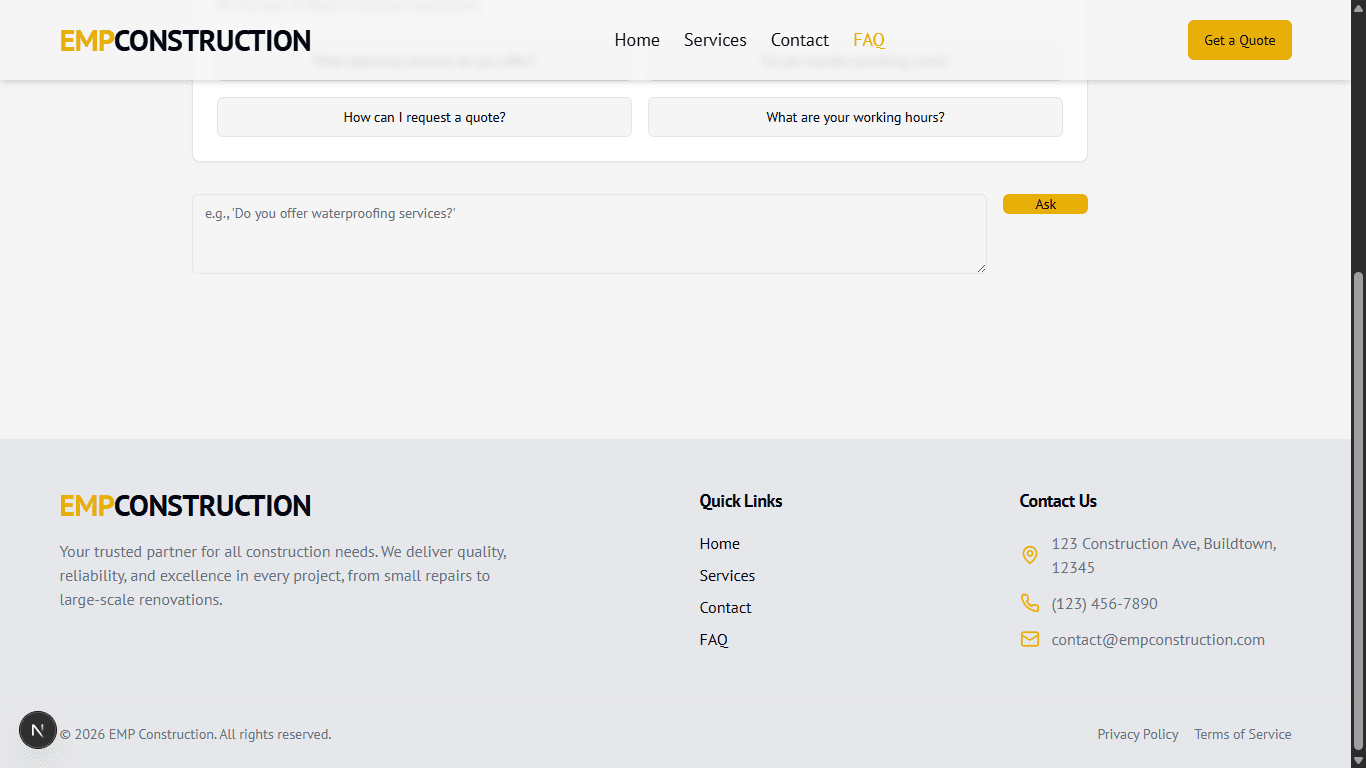Screen dimensions: 1366x768
Task: Go to Services in the top navigation
Action: (x=715, y=40)
